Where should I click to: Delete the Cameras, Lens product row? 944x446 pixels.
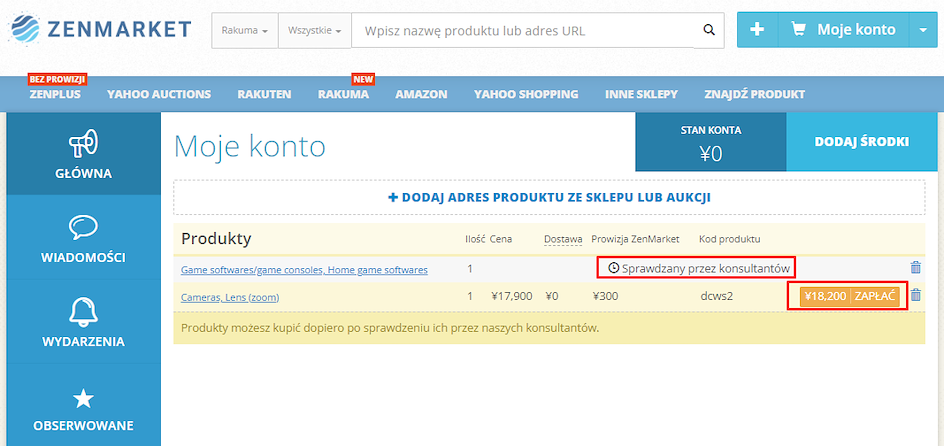click(x=916, y=295)
